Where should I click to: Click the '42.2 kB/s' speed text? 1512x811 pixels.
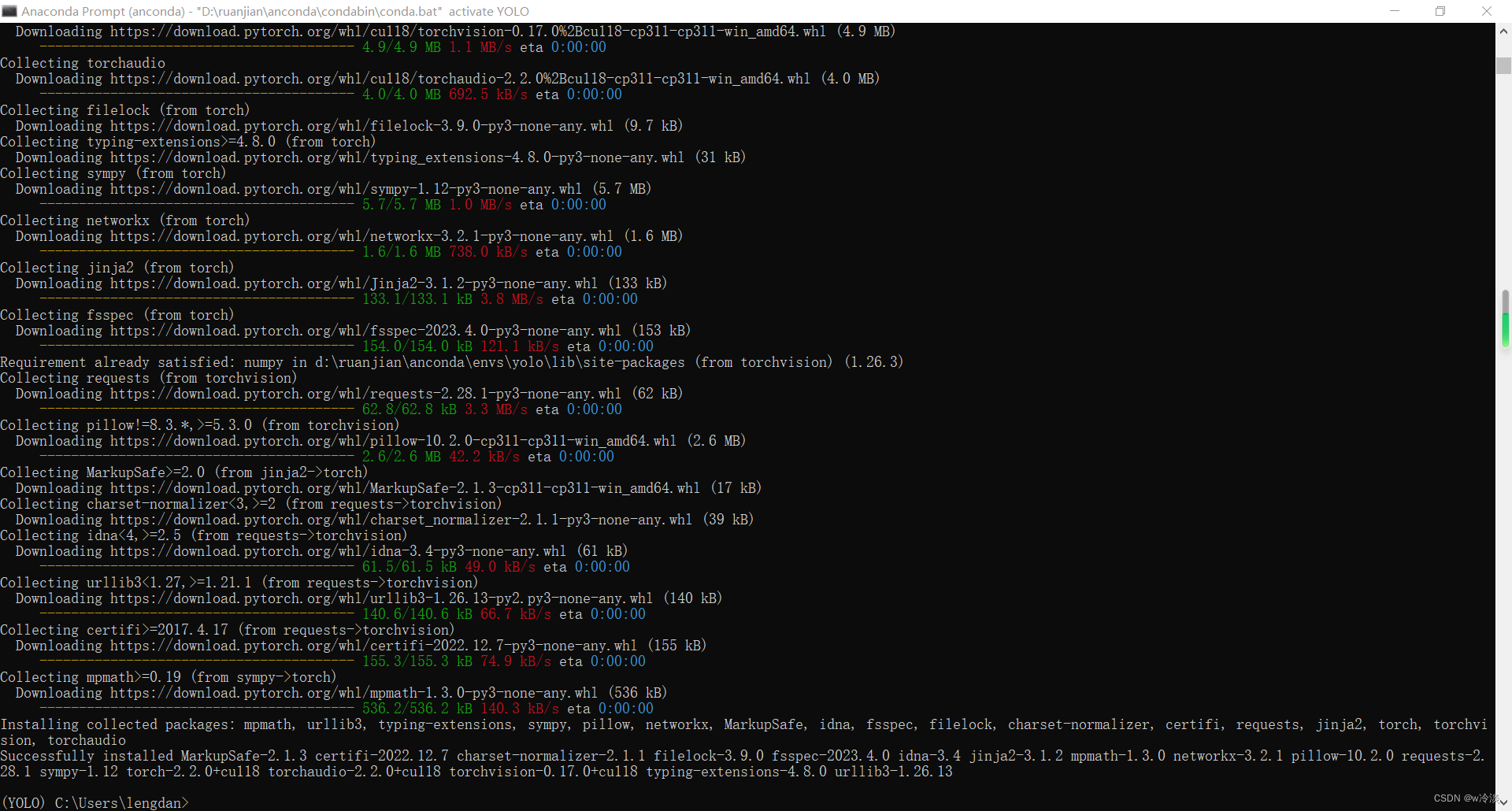[x=484, y=457]
